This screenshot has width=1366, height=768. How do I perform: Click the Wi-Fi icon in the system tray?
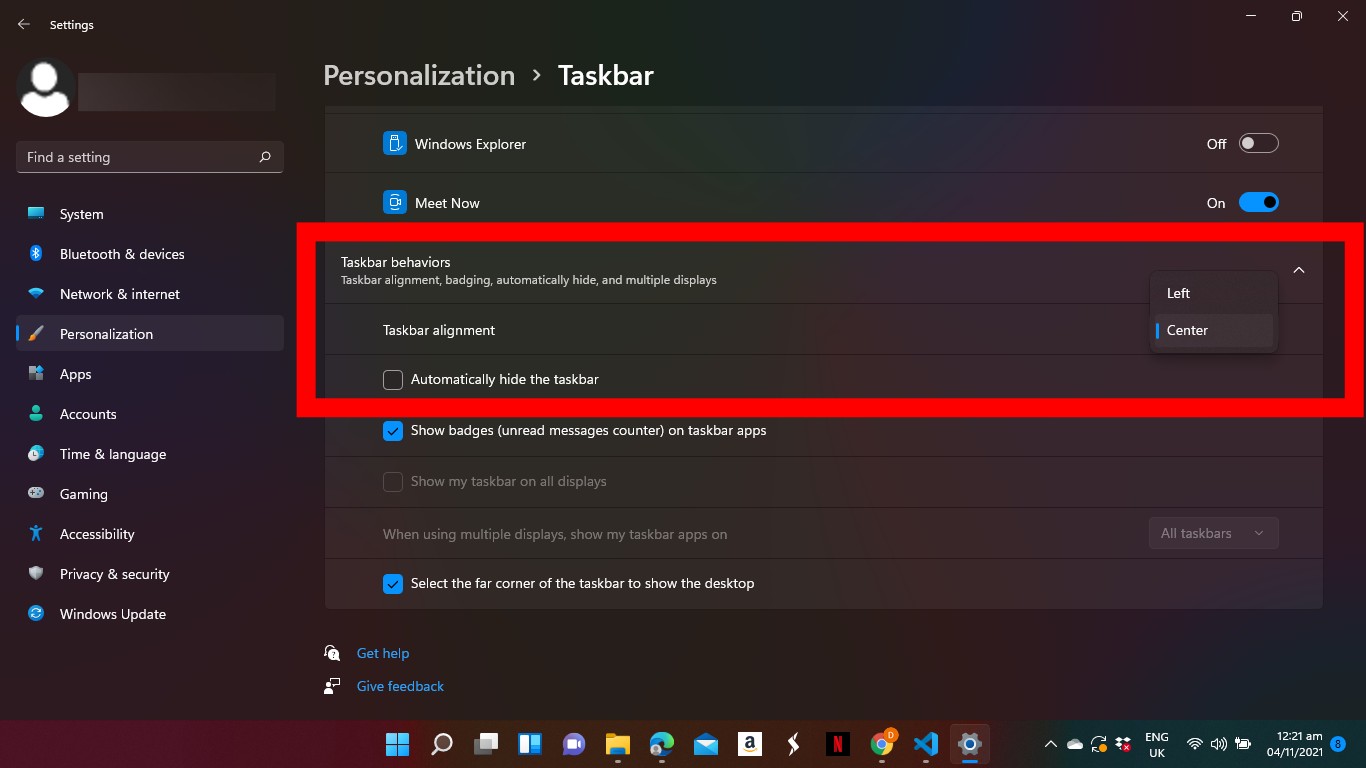1194,744
